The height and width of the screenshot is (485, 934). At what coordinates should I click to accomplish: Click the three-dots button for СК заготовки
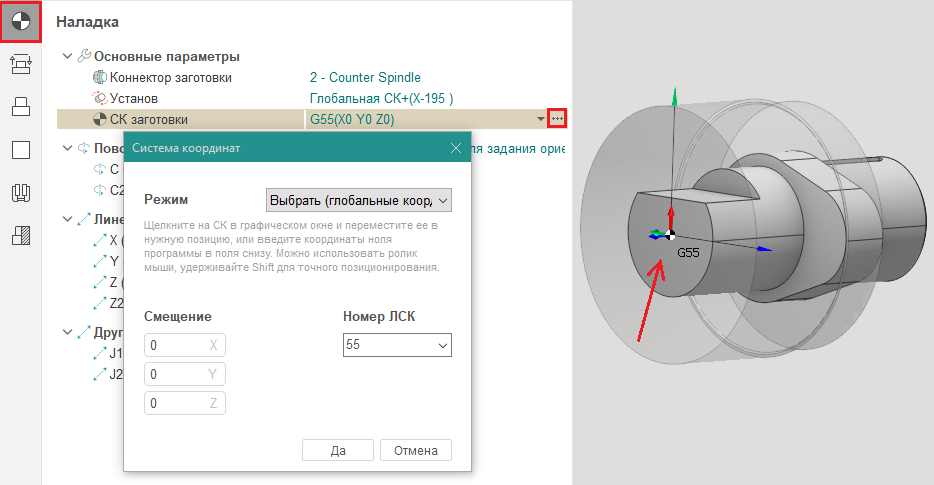[x=558, y=119]
